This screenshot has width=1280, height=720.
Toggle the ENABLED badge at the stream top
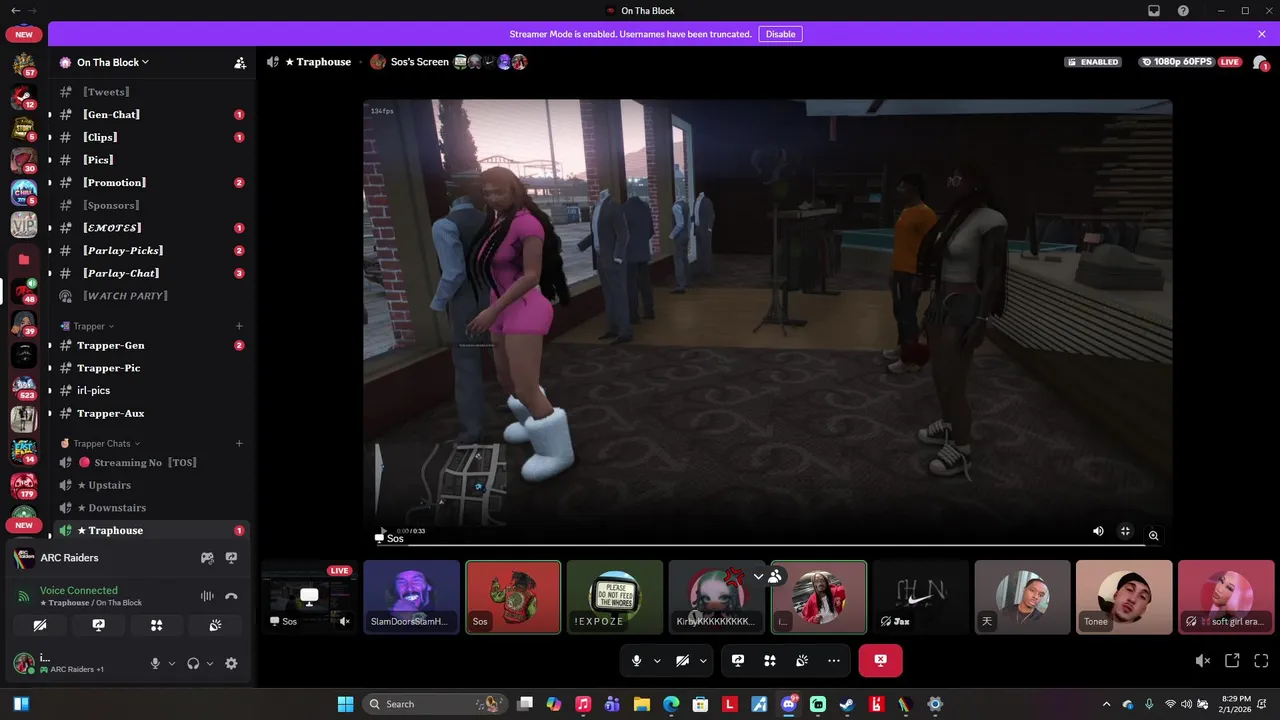[1093, 62]
